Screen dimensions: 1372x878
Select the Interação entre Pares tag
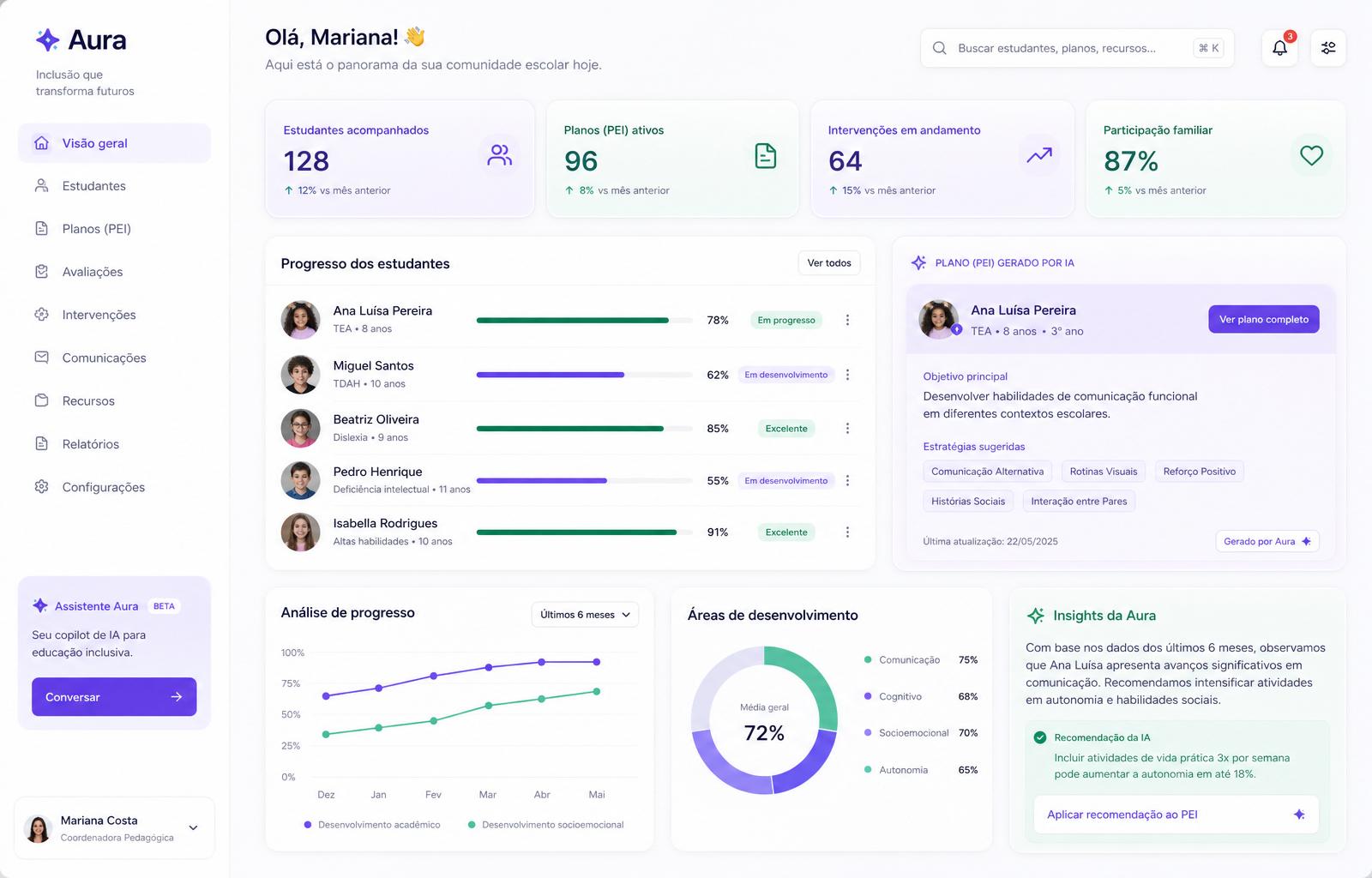pyautogui.click(x=1079, y=501)
